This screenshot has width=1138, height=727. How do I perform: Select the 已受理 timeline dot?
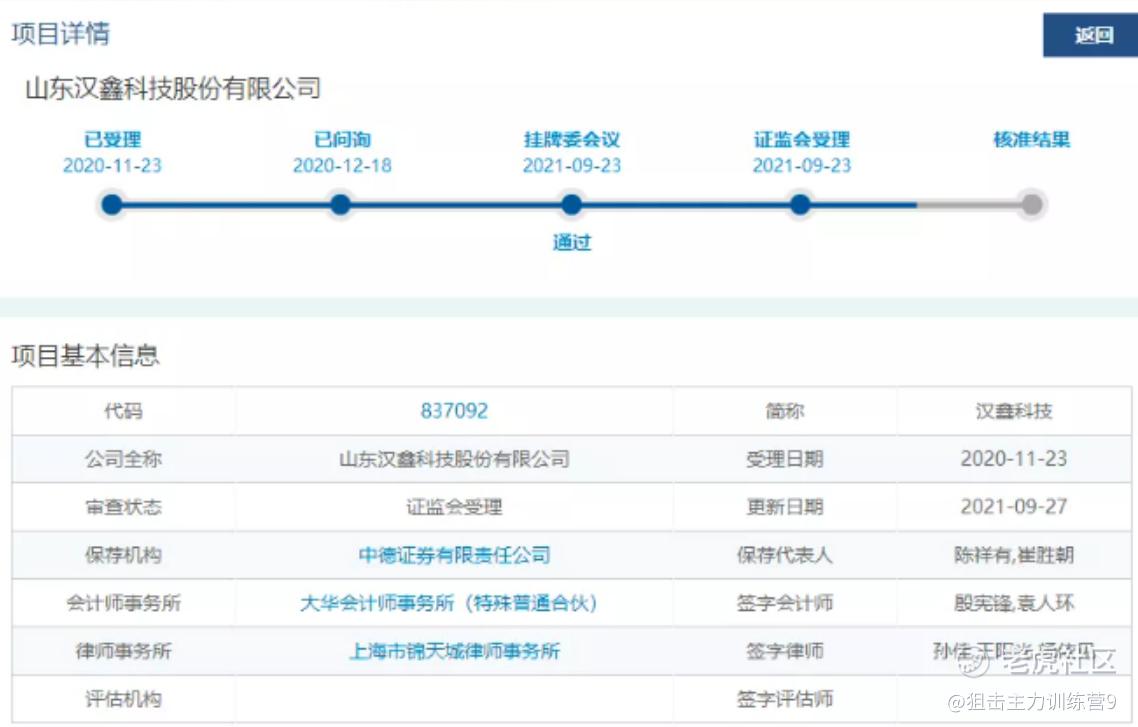[112, 205]
